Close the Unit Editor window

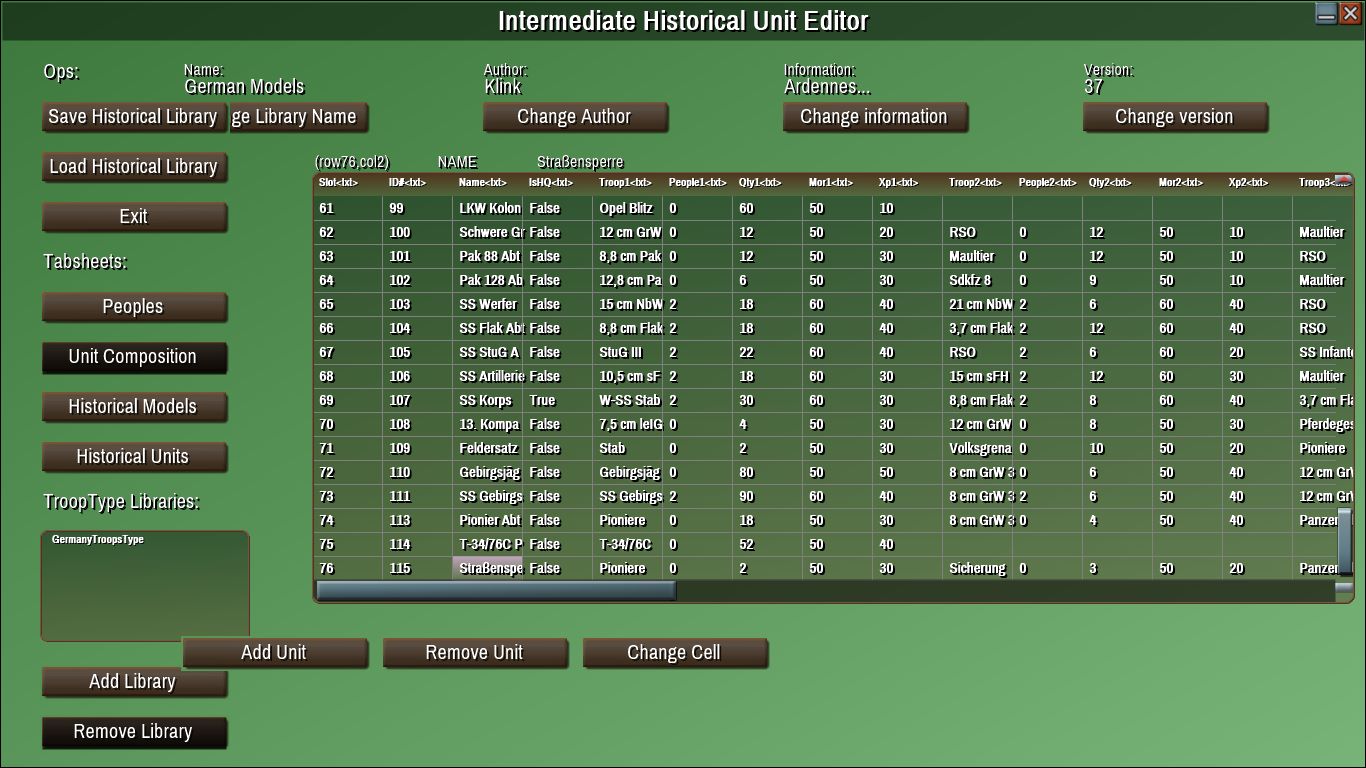click(1350, 13)
